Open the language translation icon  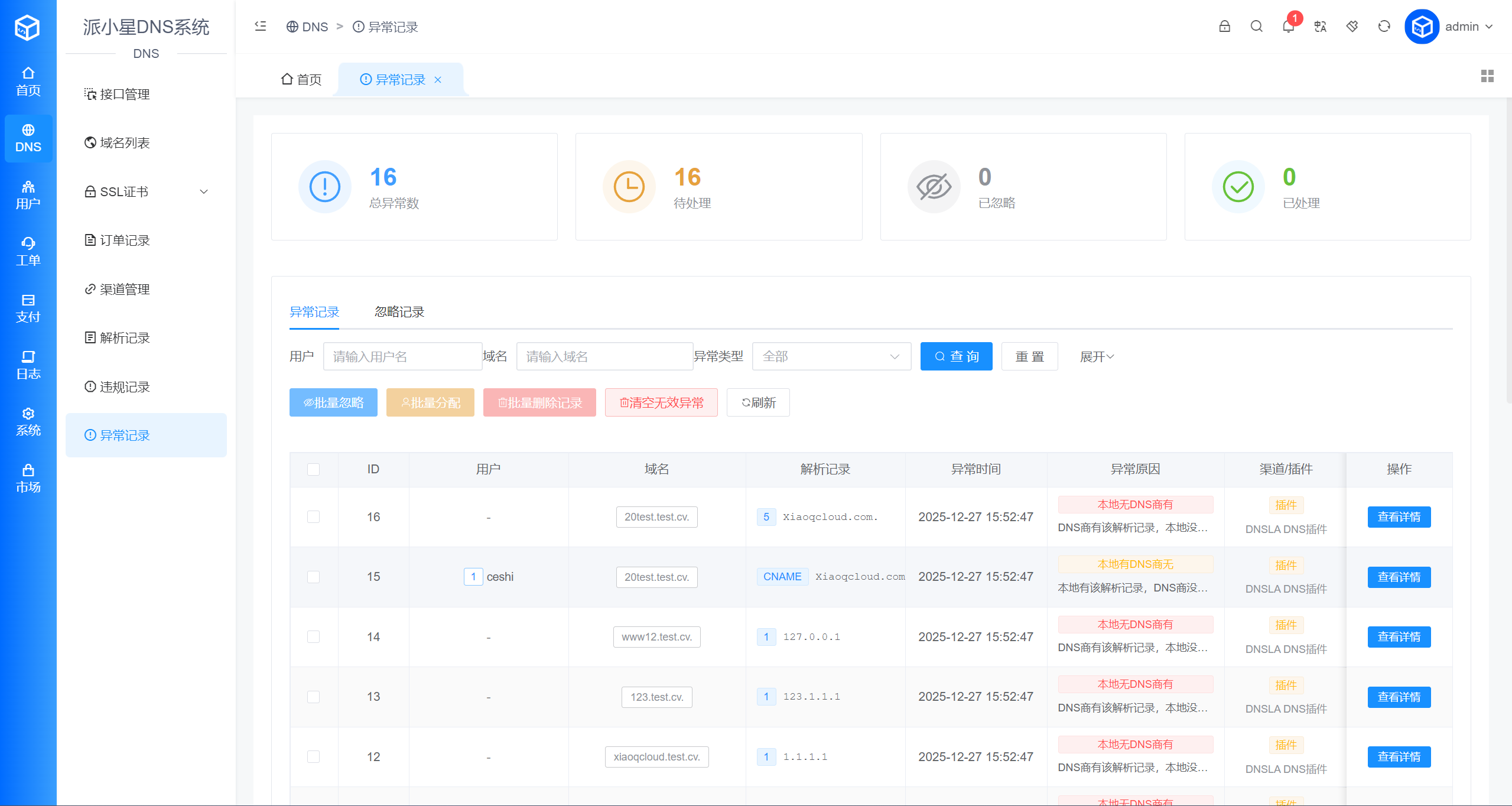pos(1320,27)
